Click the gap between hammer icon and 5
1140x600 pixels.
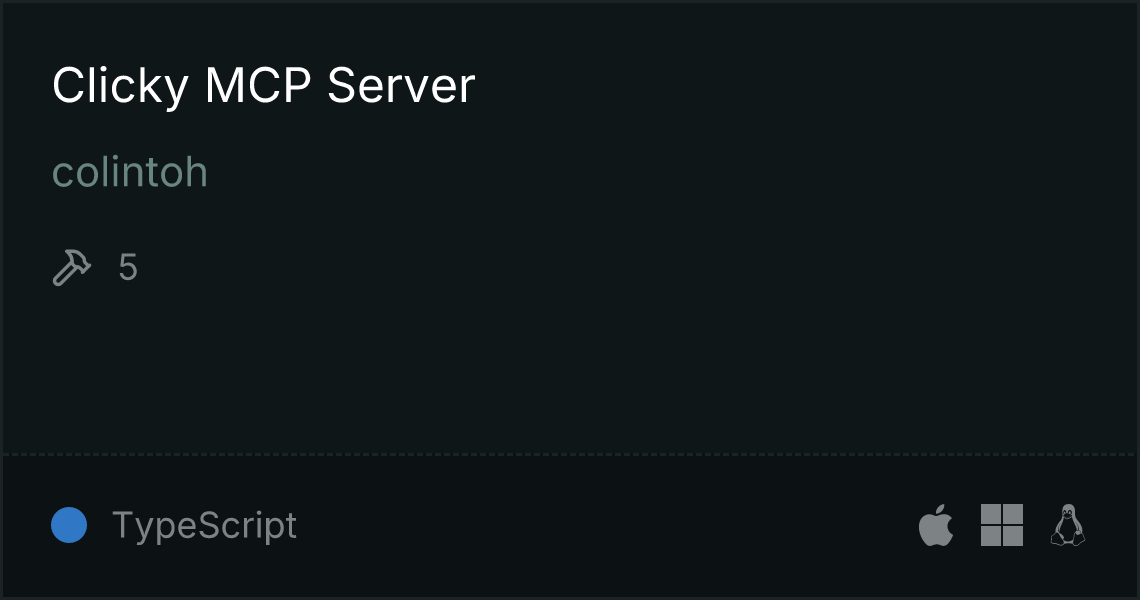point(105,268)
